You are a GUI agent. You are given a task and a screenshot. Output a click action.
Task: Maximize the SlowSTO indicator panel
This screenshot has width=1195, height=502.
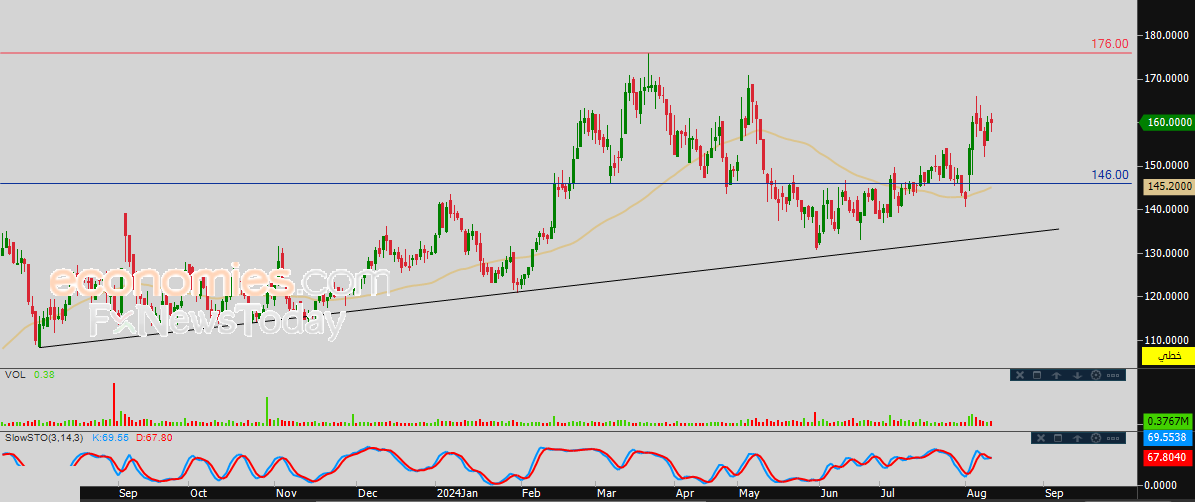(1057, 438)
